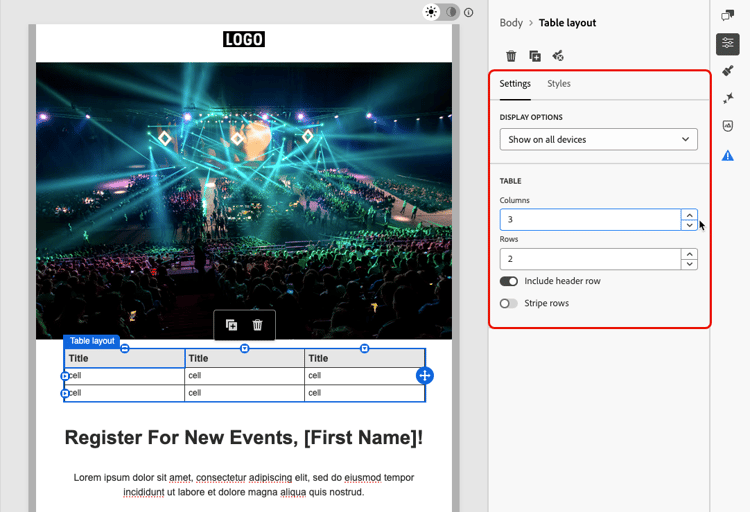Screen dimensions: 750x512
Task: Select the Settings tab
Action: (515, 84)
